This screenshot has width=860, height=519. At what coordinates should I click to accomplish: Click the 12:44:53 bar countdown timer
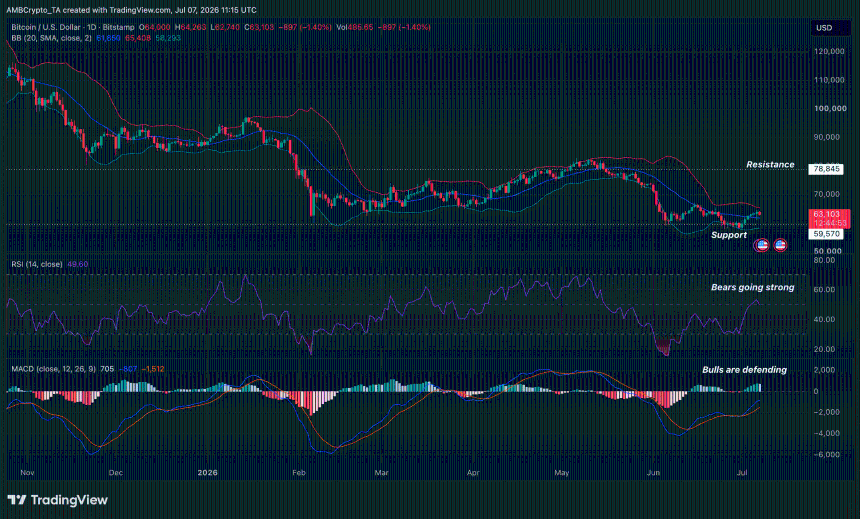[829, 223]
